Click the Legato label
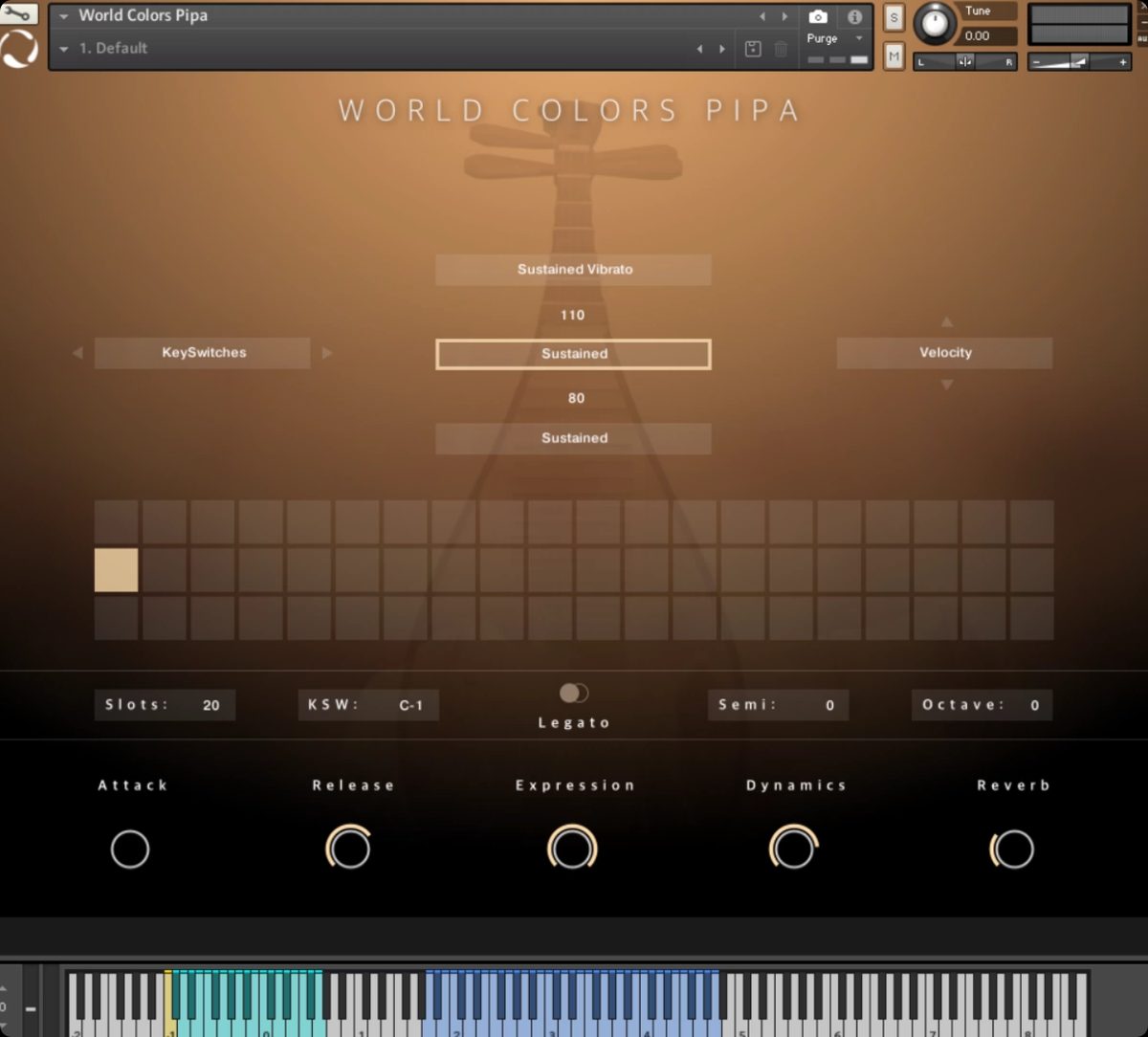Image resolution: width=1148 pixels, height=1037 pixels. 574,722
